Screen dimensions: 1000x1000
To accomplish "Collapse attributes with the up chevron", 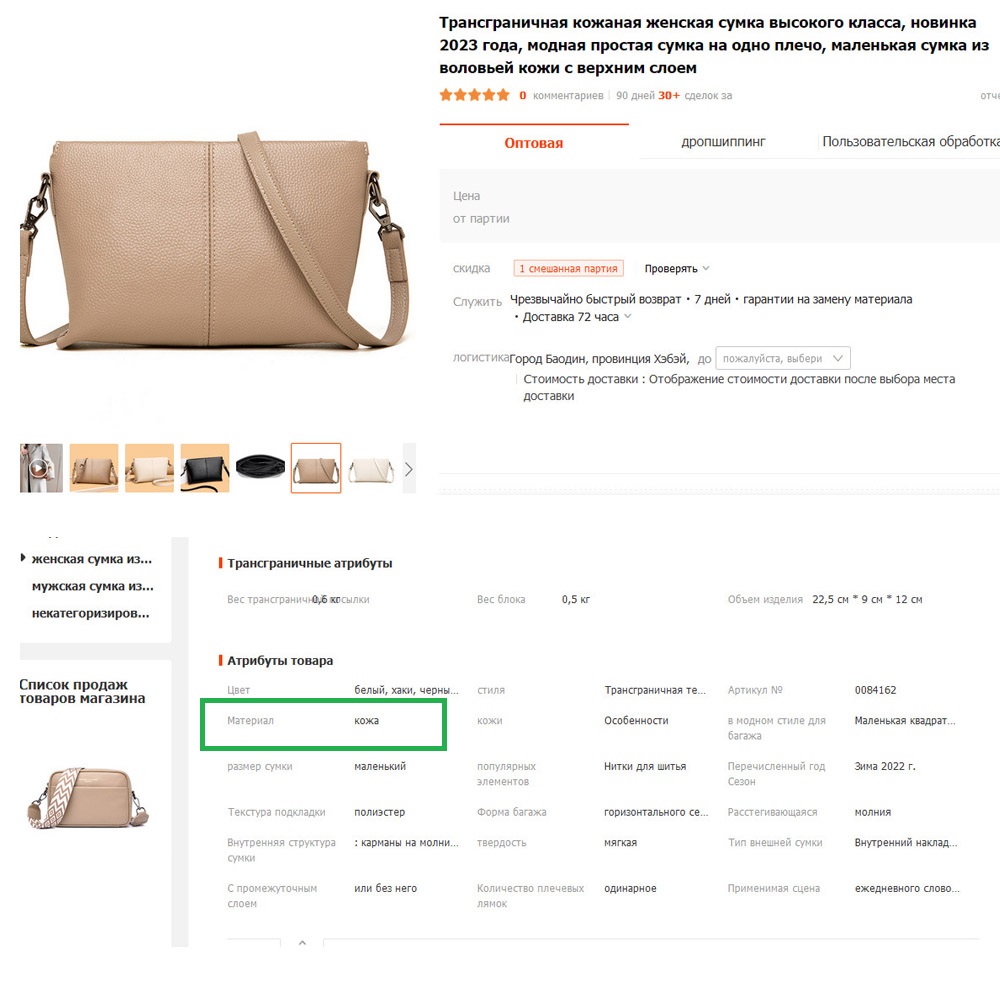I will [x=302, y=943].
